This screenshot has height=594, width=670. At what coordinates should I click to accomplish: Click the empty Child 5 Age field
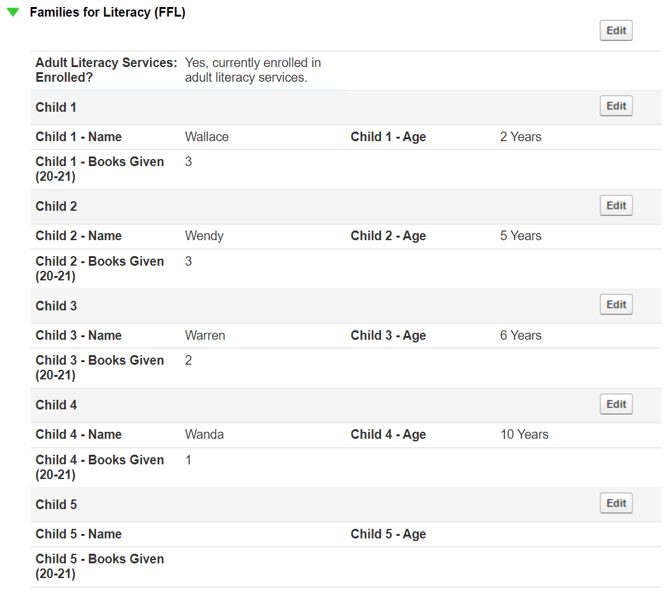(570, 534)
